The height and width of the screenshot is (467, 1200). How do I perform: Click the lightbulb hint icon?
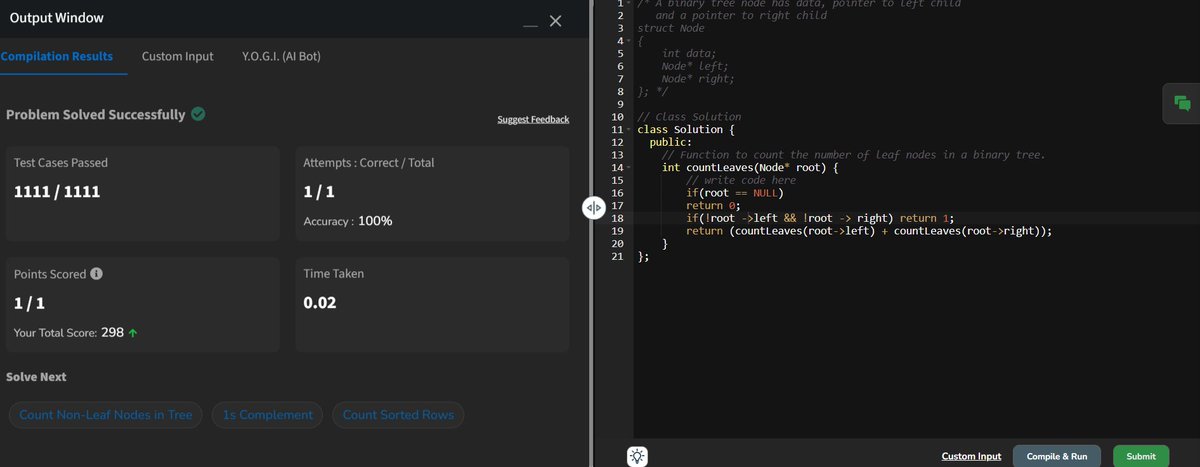pos(637,456)
